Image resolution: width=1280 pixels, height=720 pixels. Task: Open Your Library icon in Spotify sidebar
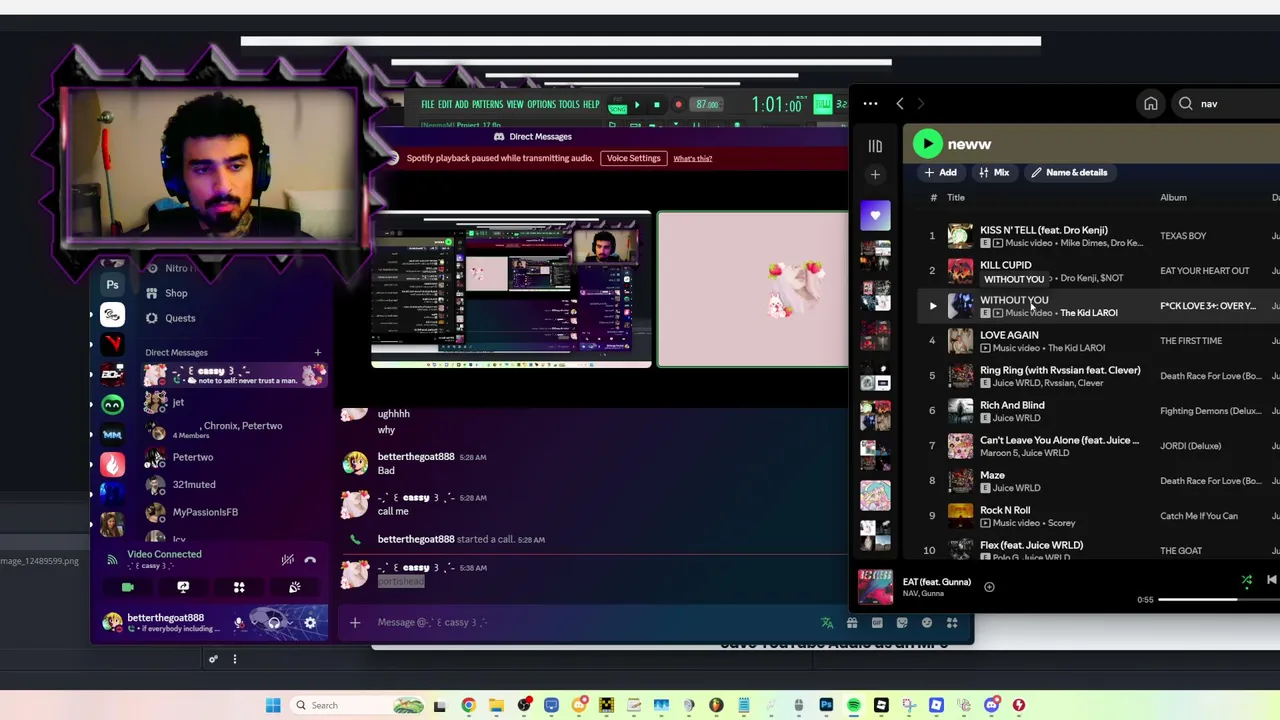875,146
